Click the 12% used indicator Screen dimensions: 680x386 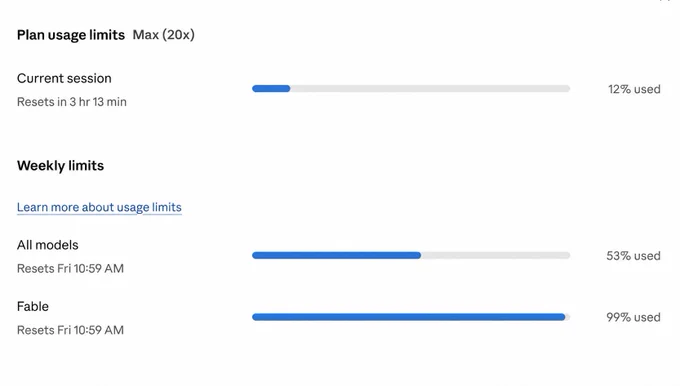634,89
